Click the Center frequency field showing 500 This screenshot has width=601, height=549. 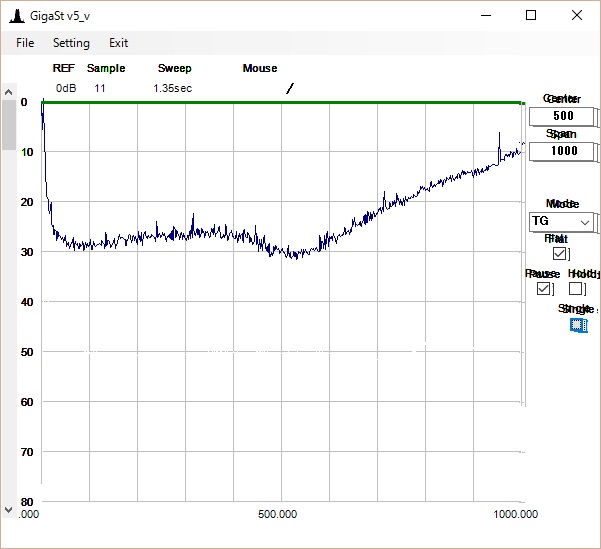(562, 116)
